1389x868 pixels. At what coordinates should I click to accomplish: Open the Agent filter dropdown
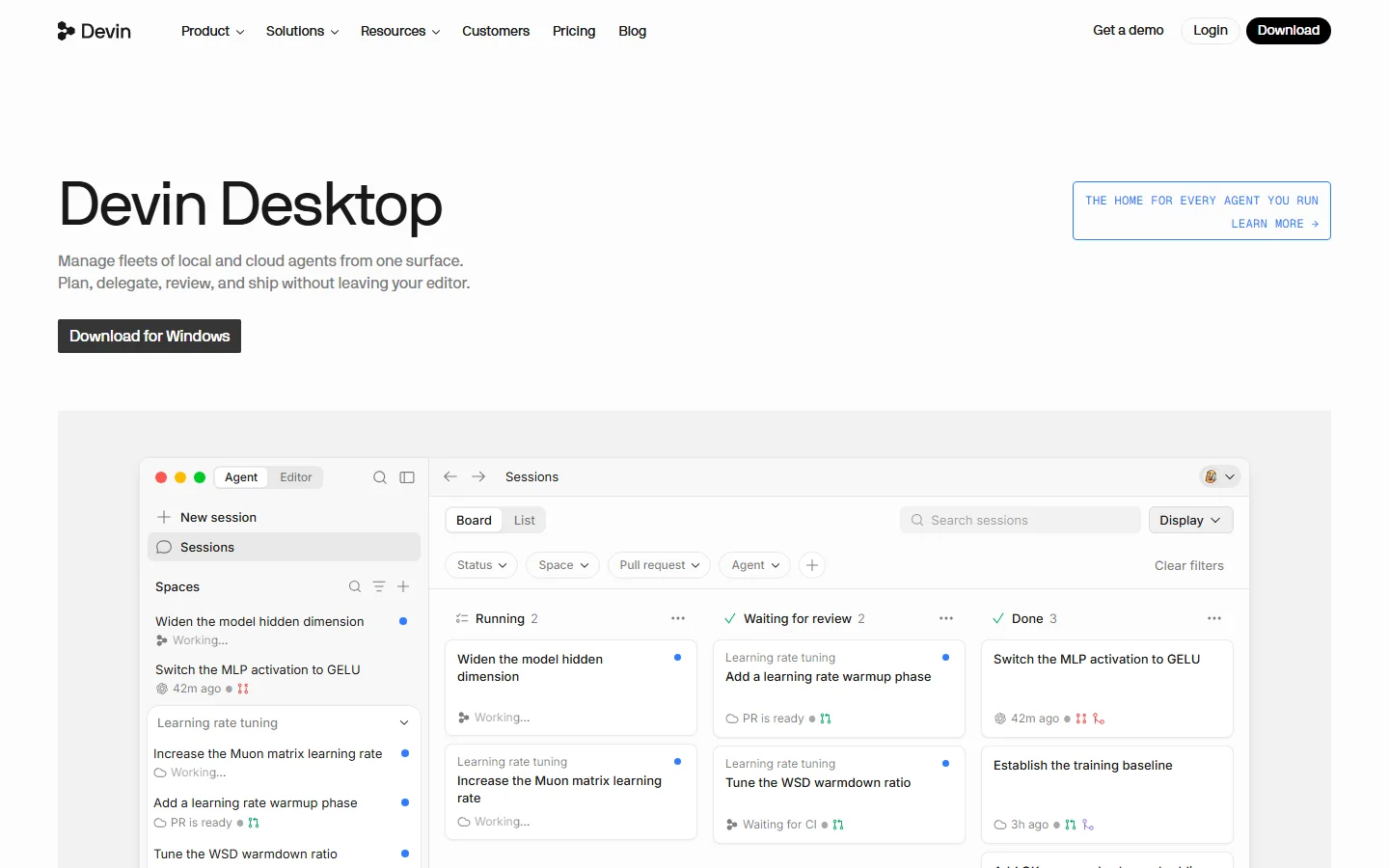click(x=755, y=565)
